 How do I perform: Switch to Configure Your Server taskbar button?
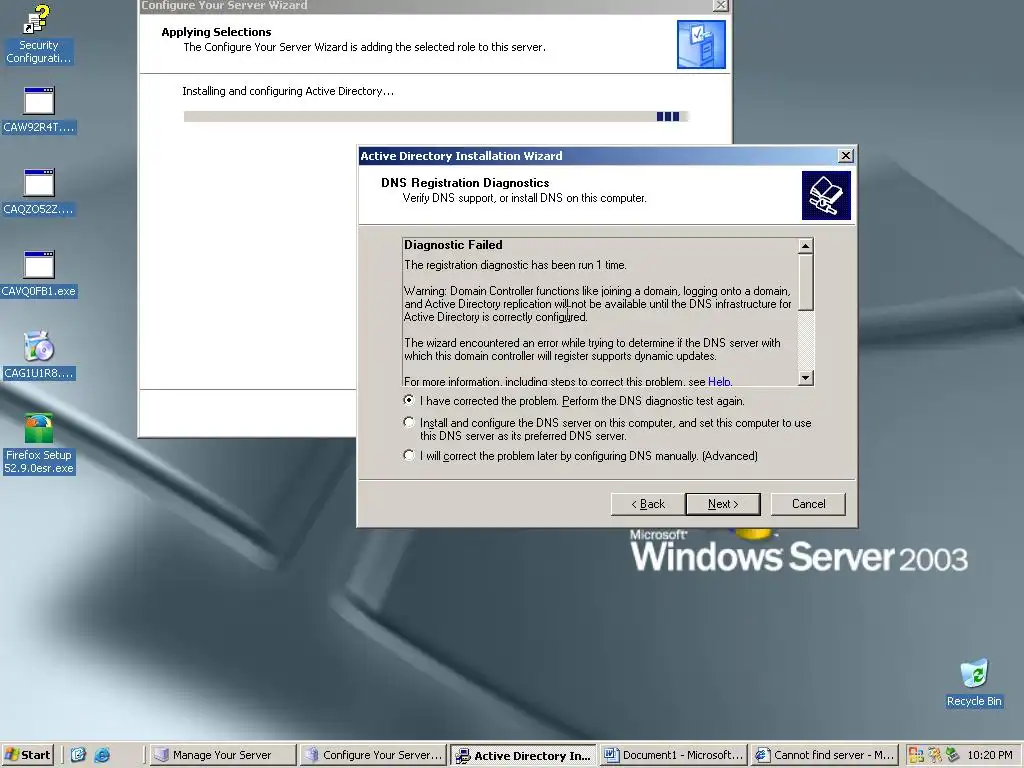(x=374, y=755)
